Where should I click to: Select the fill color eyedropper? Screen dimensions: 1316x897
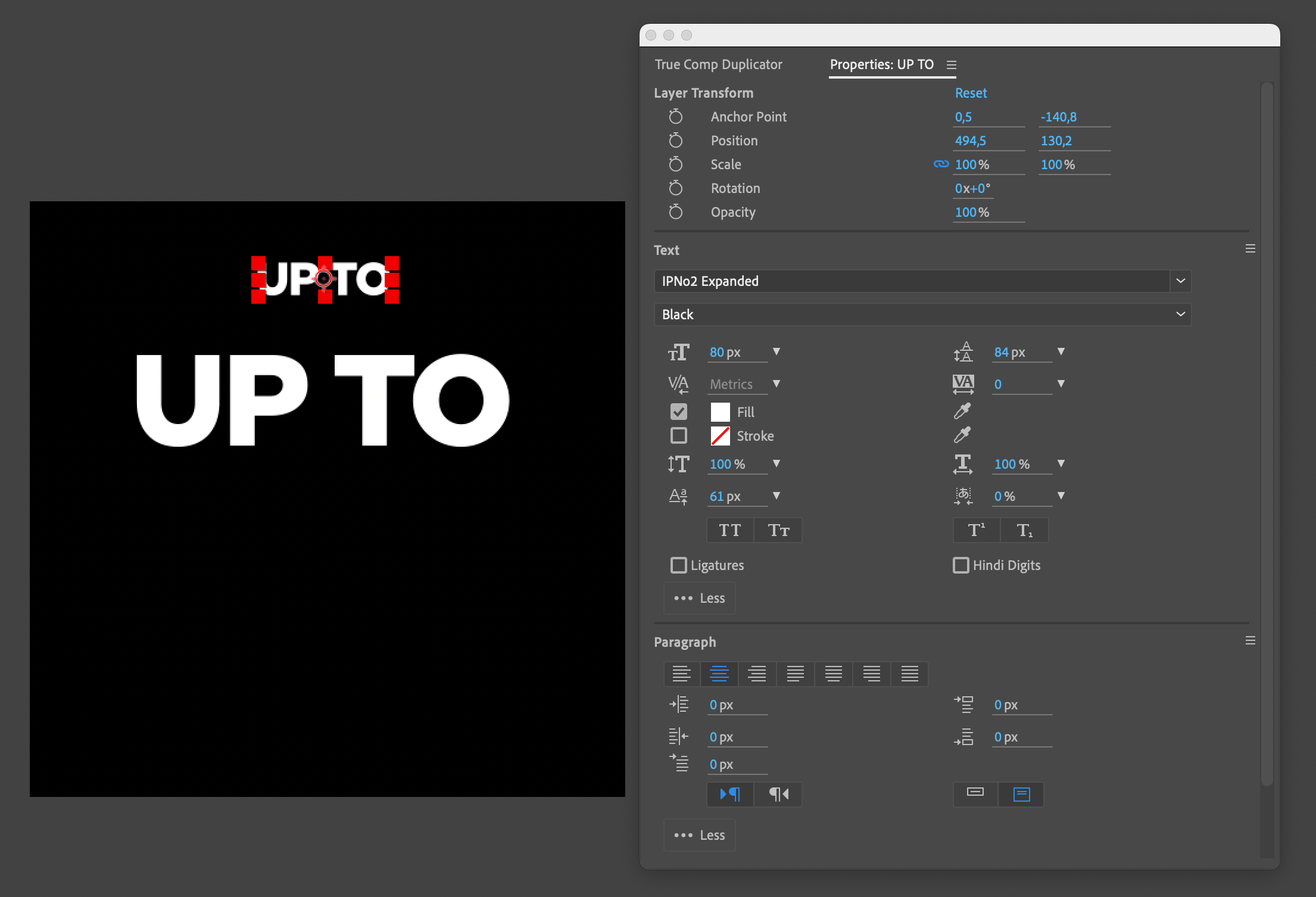[963, 411]
